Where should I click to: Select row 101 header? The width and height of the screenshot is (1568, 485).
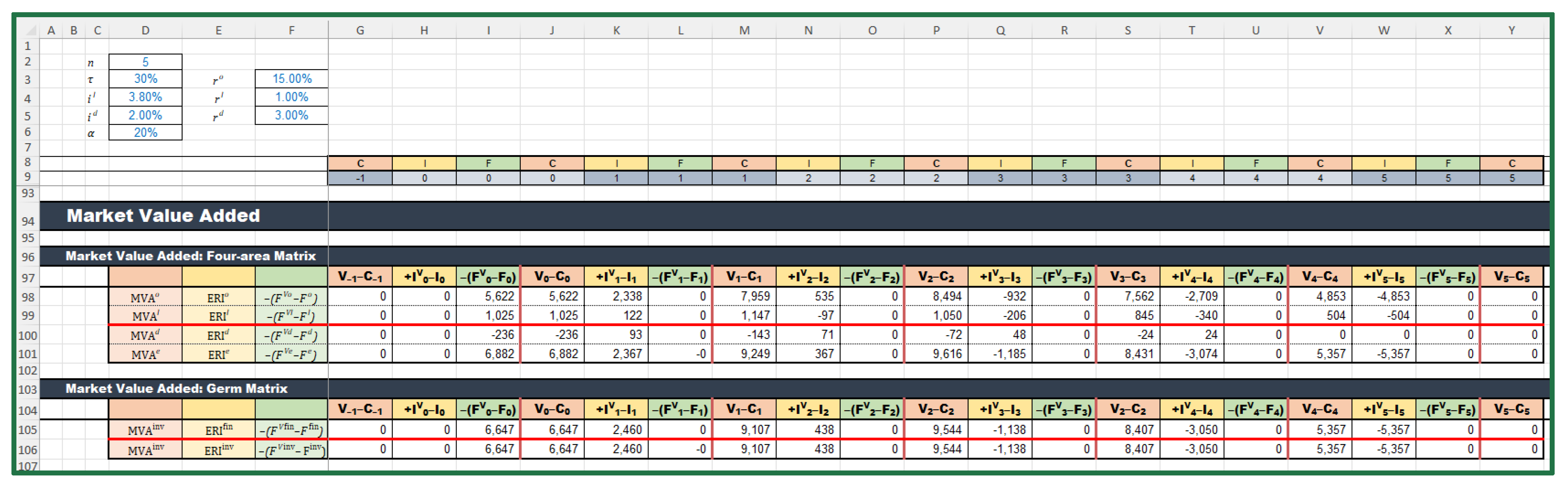pyautogui.click(x=27, y=354)
